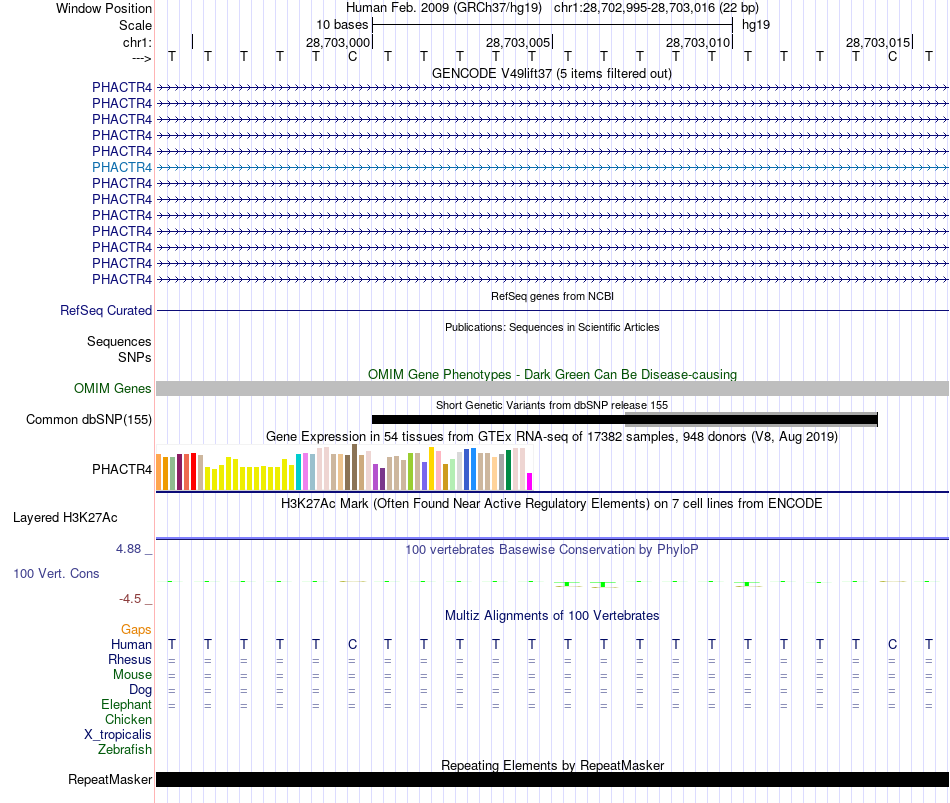Viewport: 950px width, 803px height.
Task: Click the 28,703,015 ruler coordinate
Action: 878,42
